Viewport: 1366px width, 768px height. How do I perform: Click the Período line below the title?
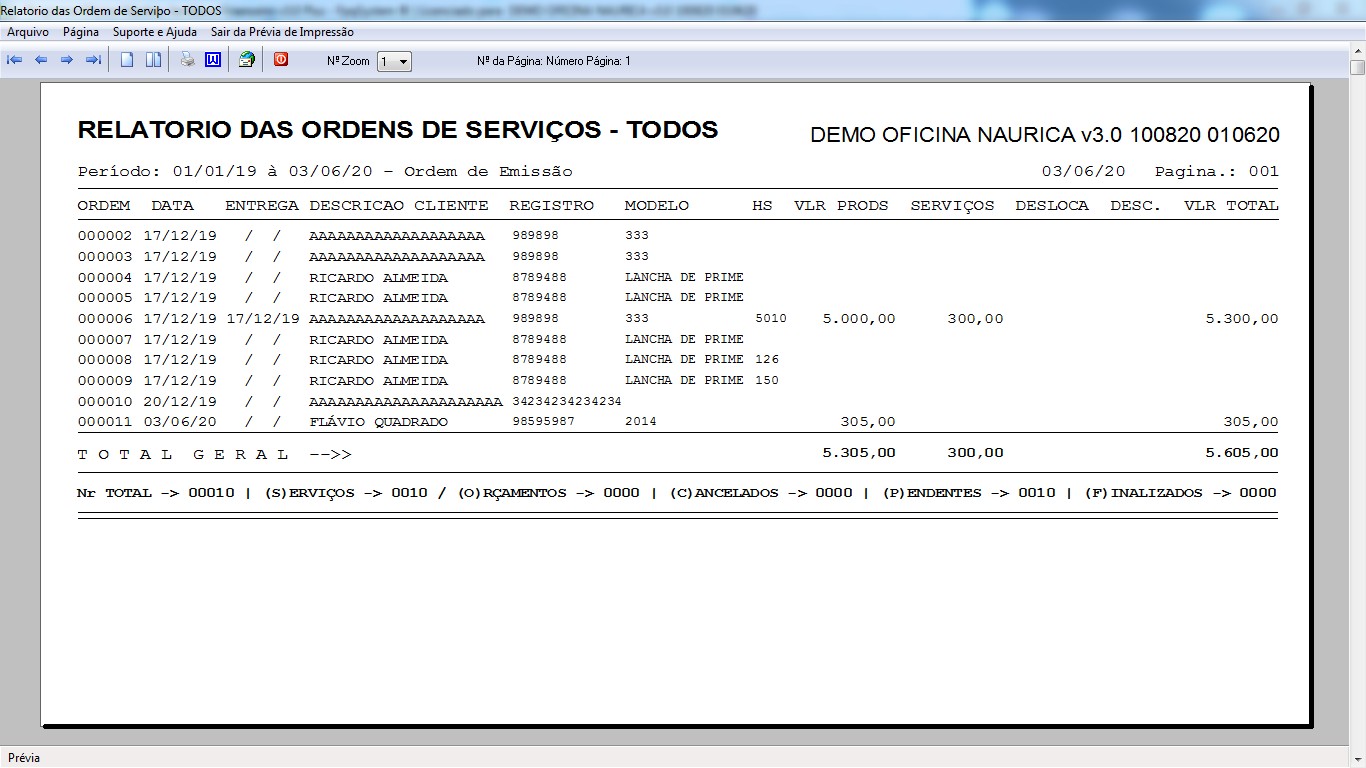(325, 171)
